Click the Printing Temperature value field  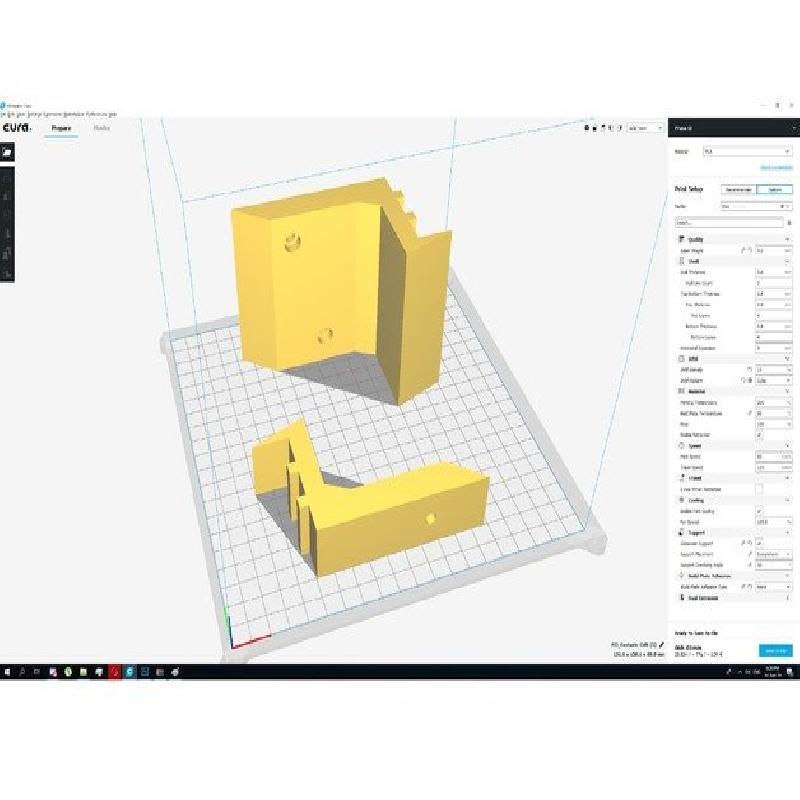pyautogui.click(x=773, y=403)
